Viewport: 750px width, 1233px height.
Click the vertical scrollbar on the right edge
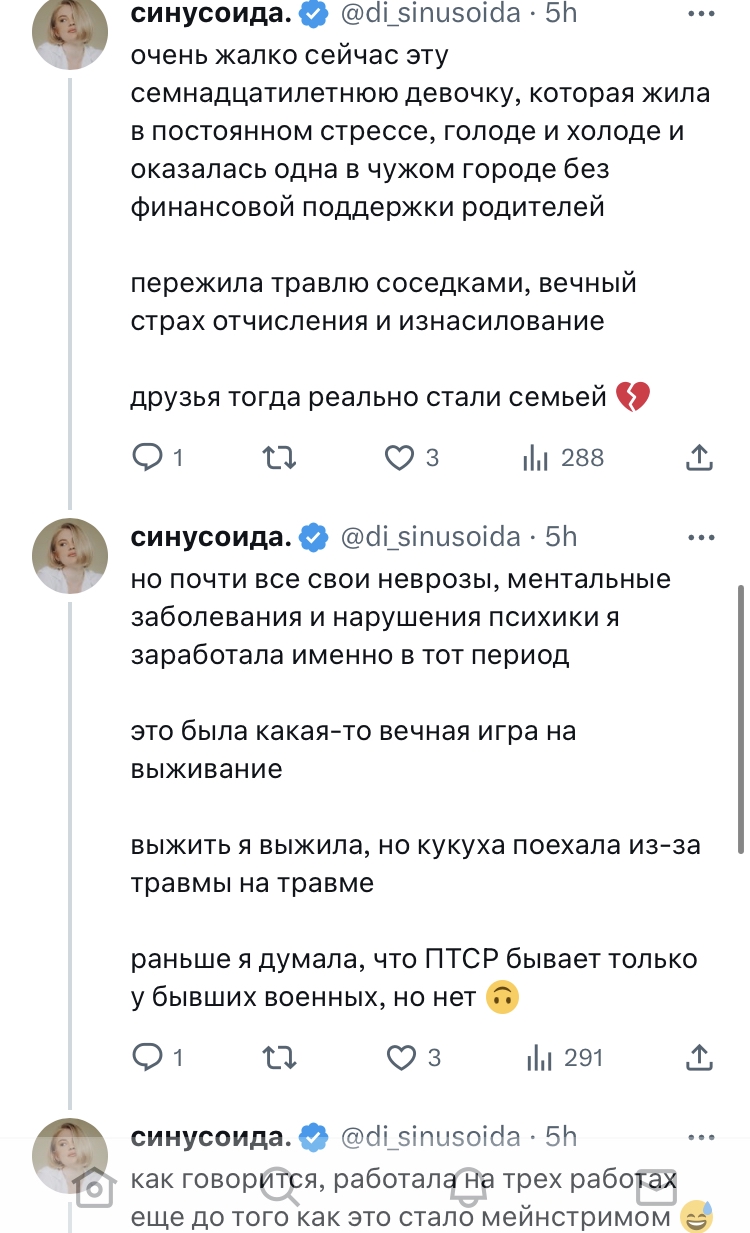tap(740, 720)
